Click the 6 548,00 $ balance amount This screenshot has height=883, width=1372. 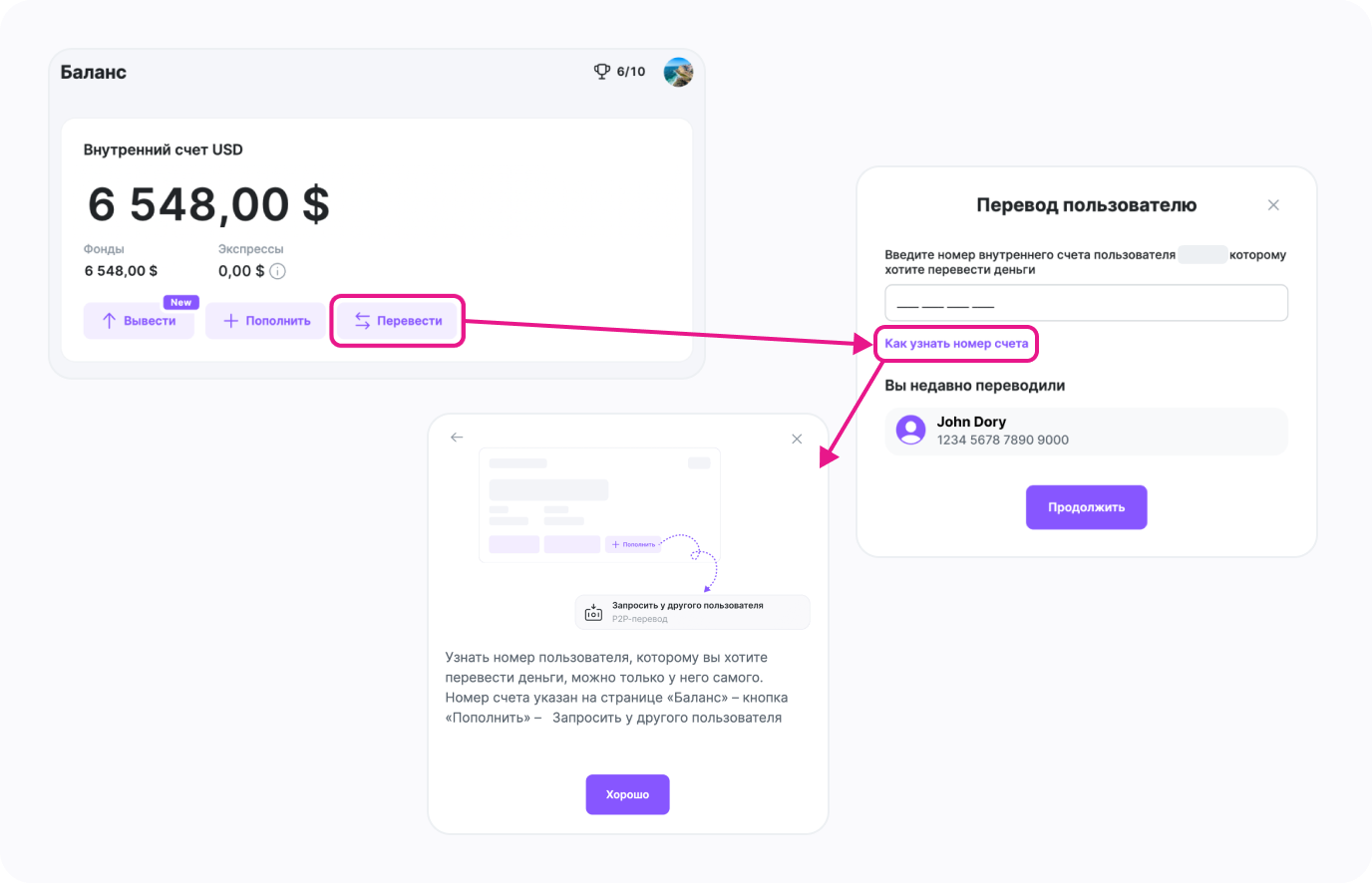click(208, 204)
